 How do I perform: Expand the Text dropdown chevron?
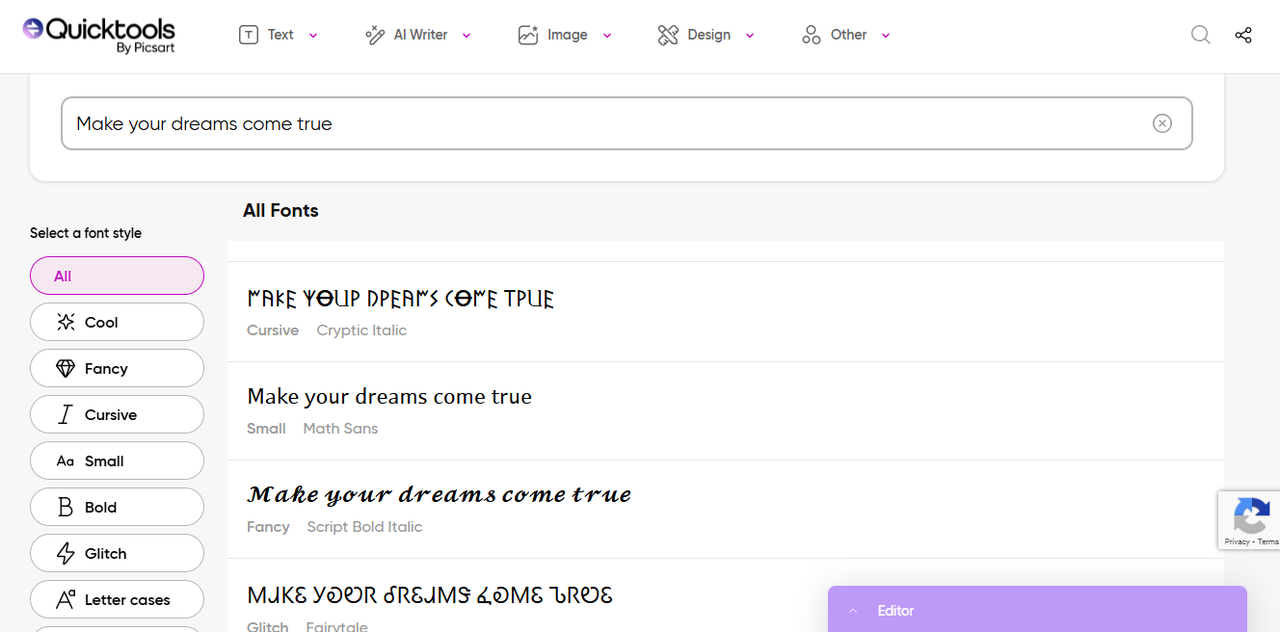click(x=313, y=36)
